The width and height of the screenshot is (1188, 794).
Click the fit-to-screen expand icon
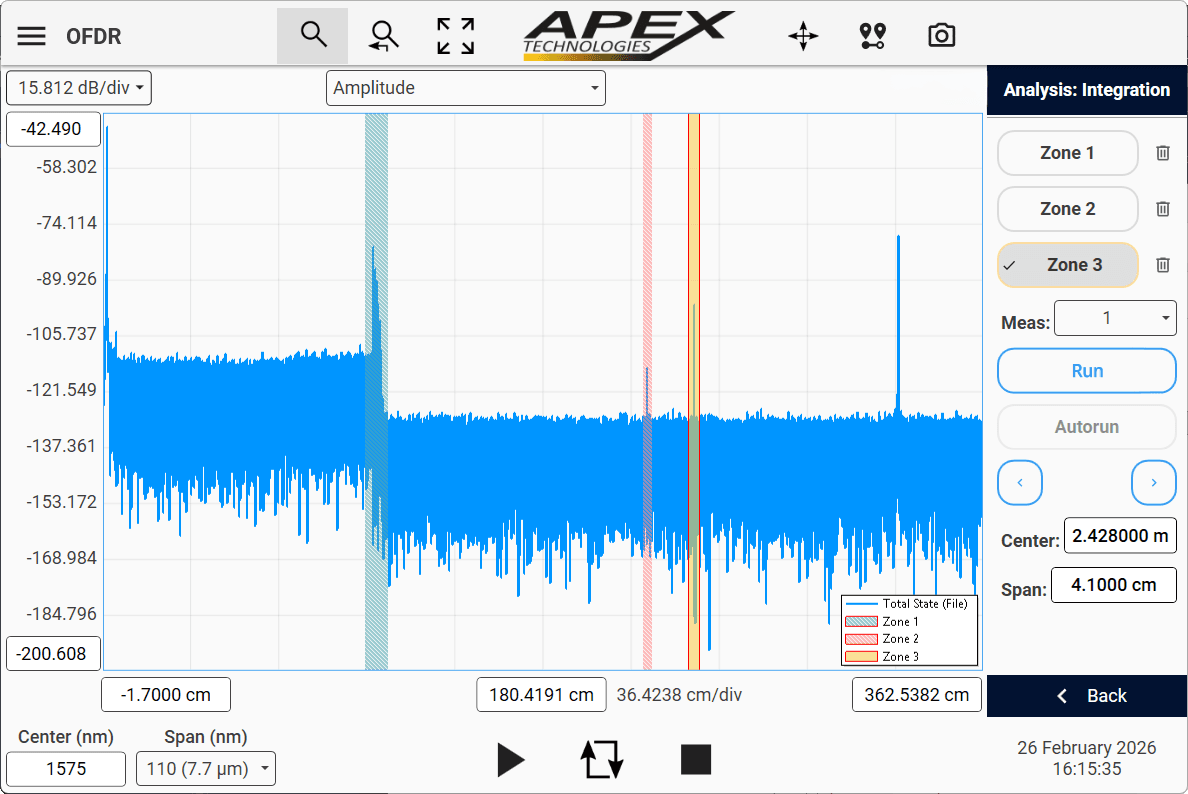pos(456,36)
